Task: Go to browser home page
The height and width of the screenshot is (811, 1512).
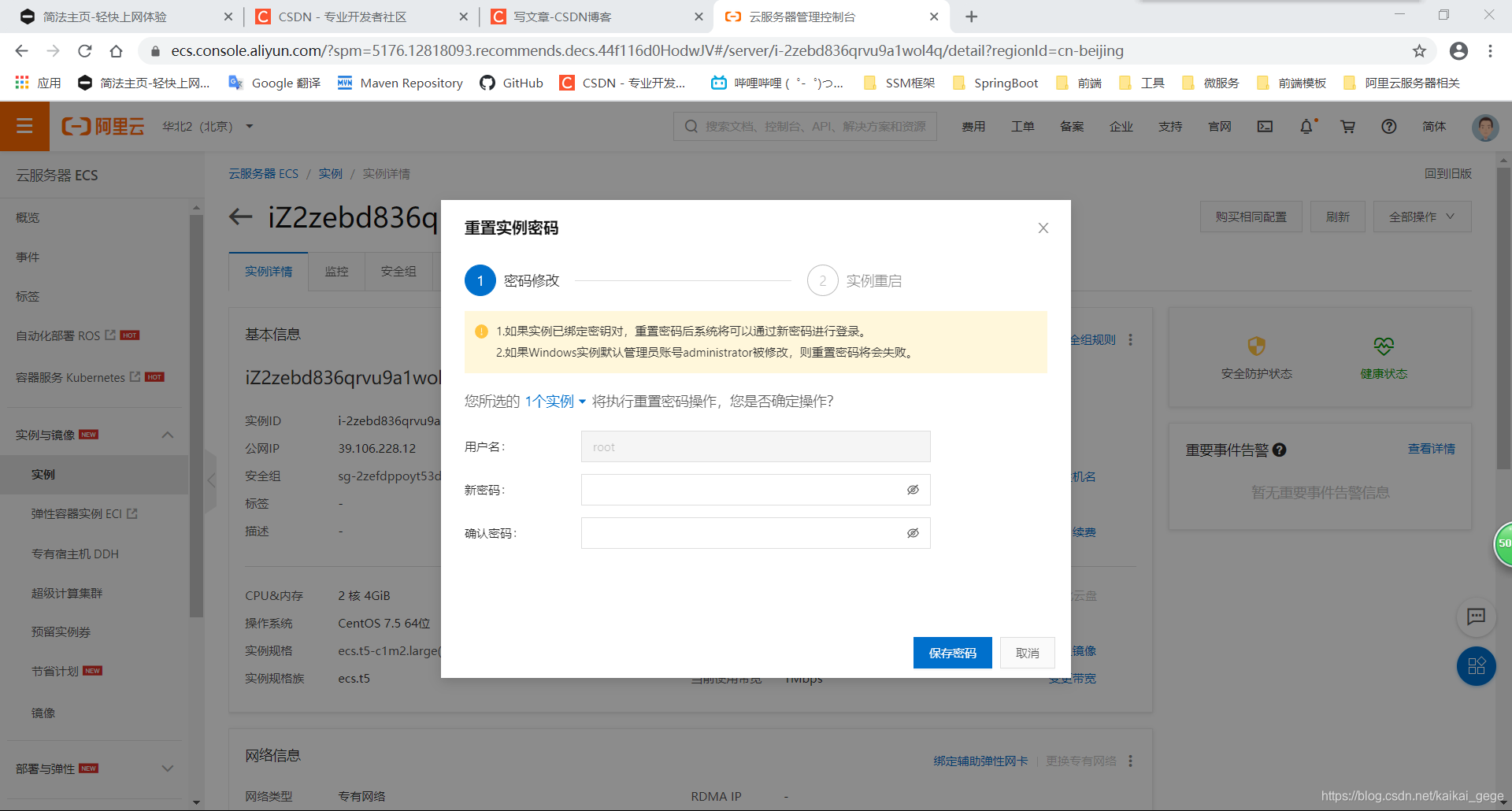Action: point(117,51)
